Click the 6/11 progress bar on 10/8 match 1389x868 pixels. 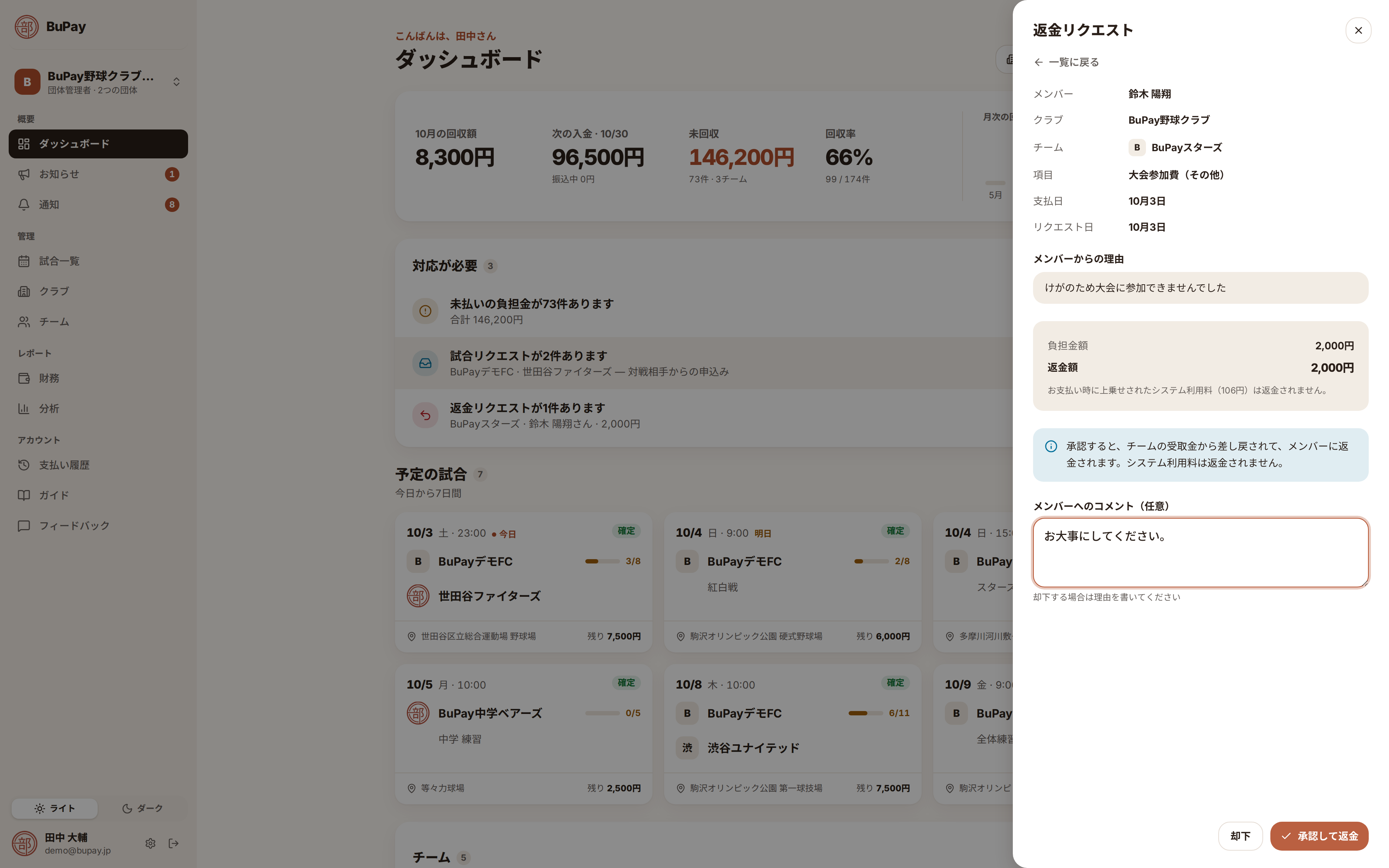coord(866,713)
